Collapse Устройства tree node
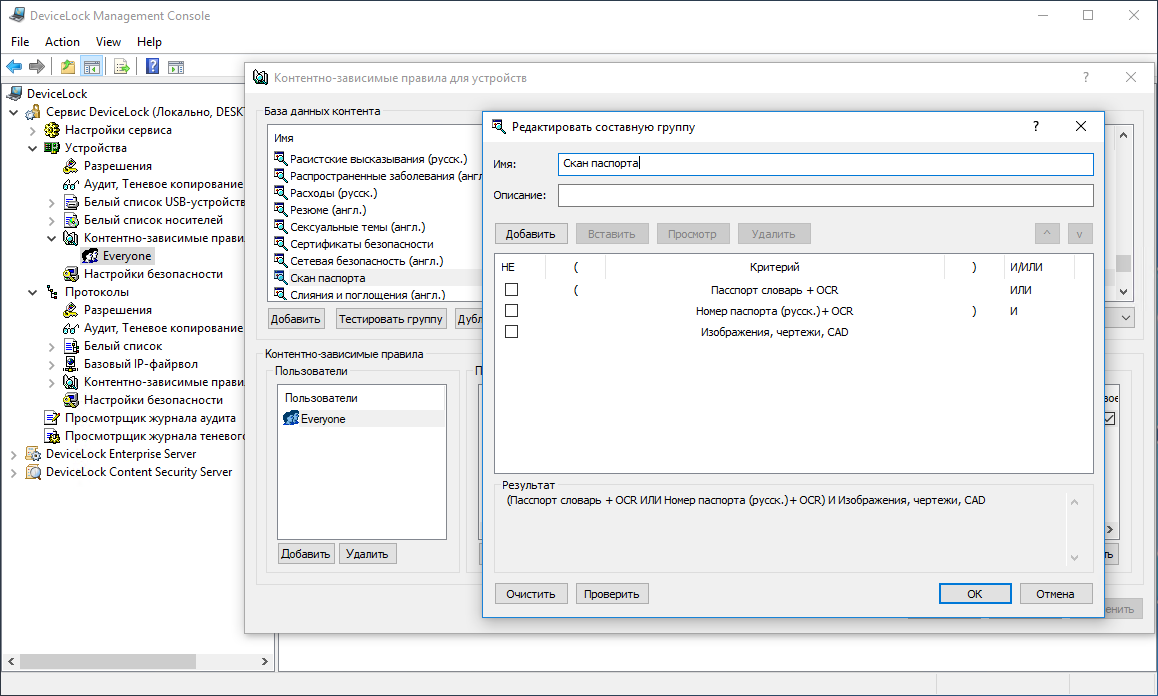Screen dimensions: 1158x696 click(32, 148)
